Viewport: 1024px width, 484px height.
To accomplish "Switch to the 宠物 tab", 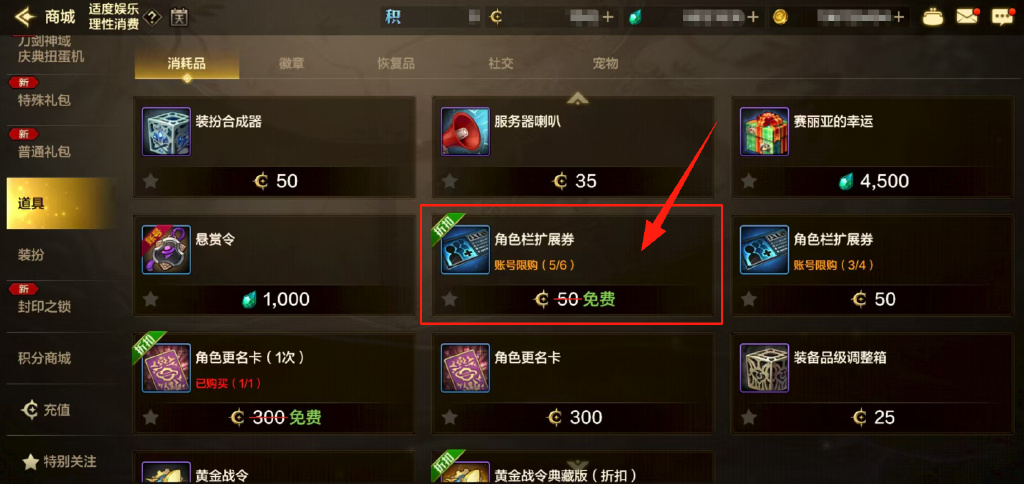I will pyautogui.click(x=605, y=63).
